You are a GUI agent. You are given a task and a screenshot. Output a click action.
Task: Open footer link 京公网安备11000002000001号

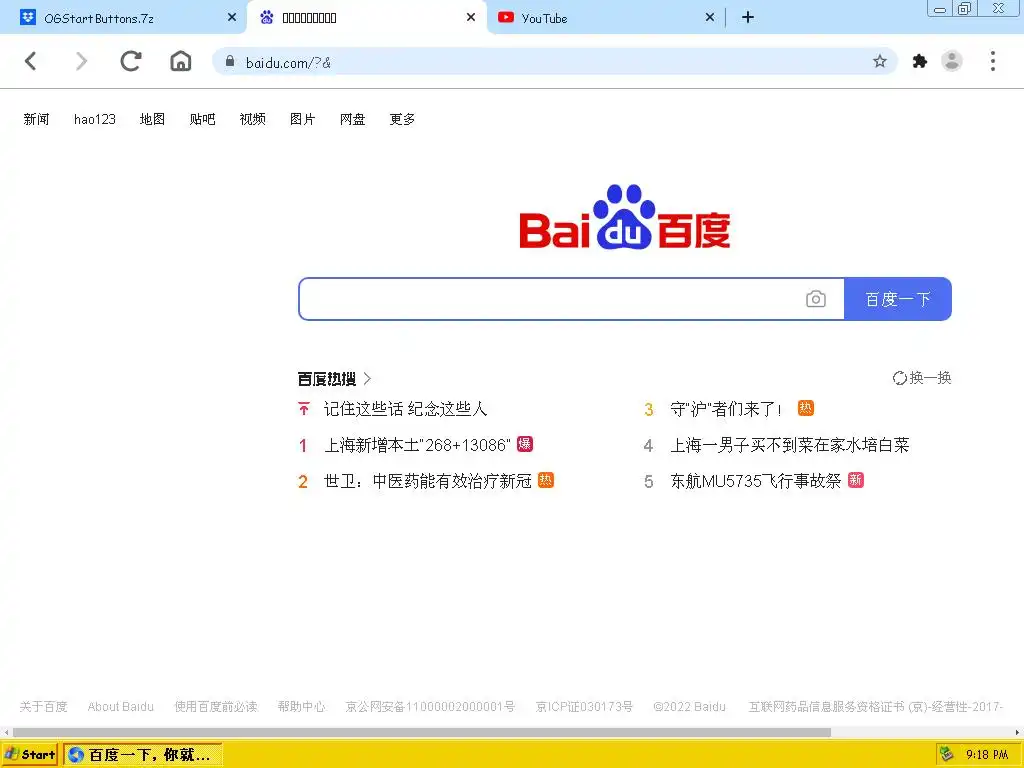(x=430, y=707)
